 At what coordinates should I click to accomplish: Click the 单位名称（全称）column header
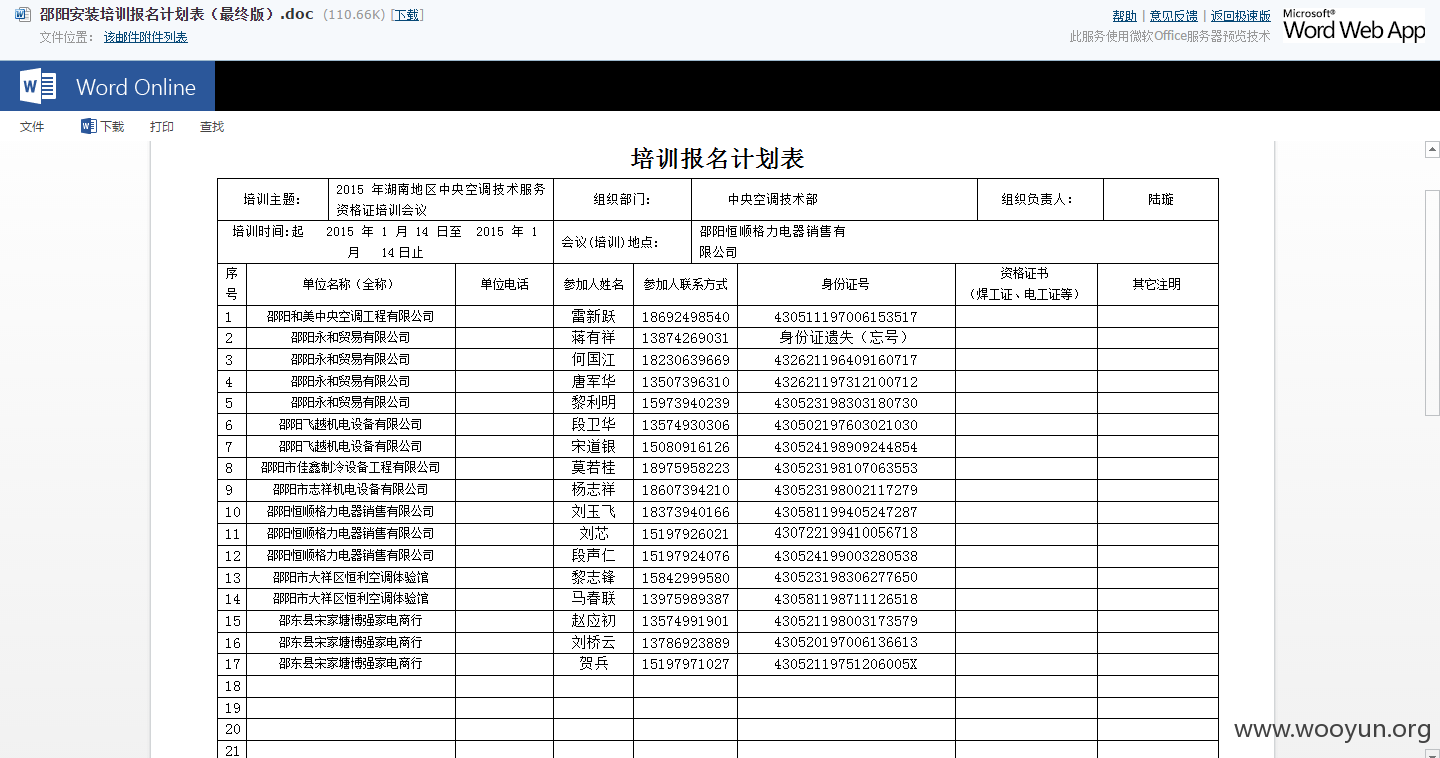[x=350, y=284]
